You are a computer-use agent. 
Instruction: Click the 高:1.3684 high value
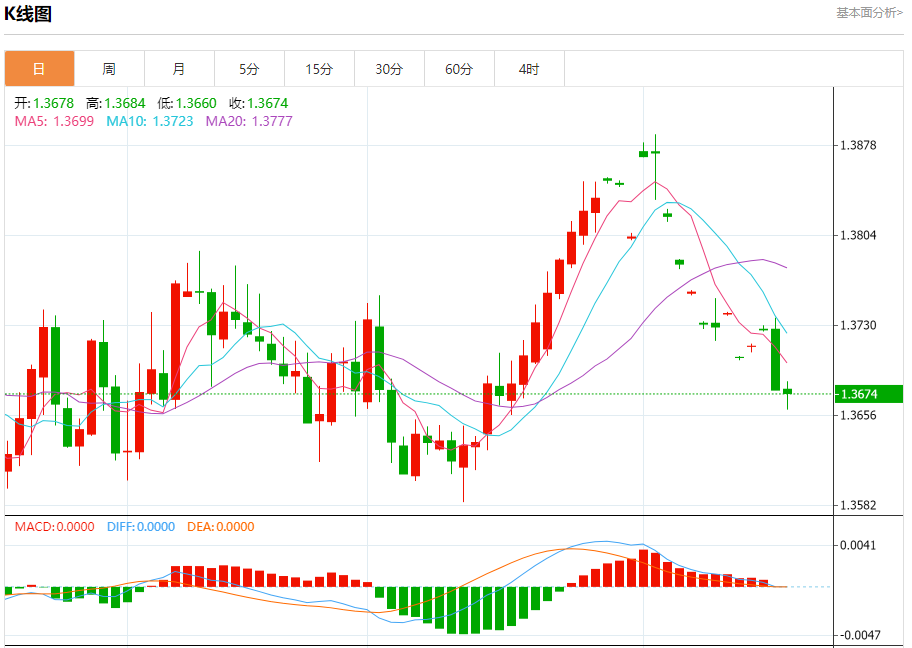(116, 104)
